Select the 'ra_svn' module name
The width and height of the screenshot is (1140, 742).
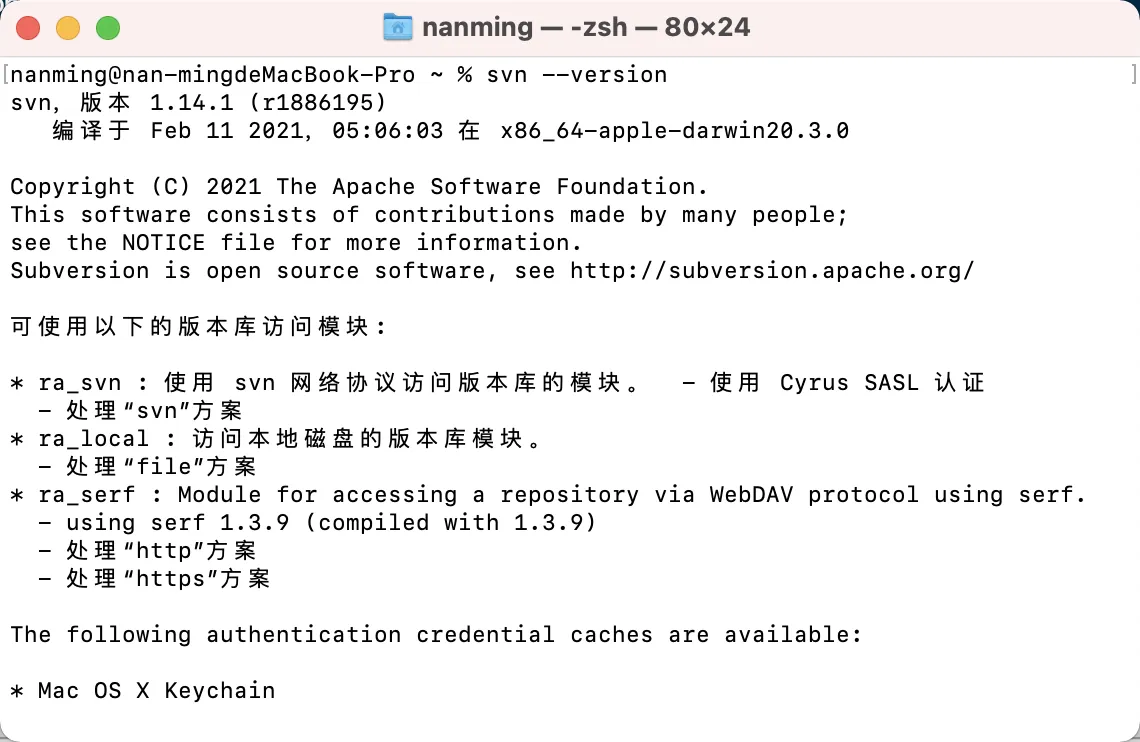click(x=80, y=383)
